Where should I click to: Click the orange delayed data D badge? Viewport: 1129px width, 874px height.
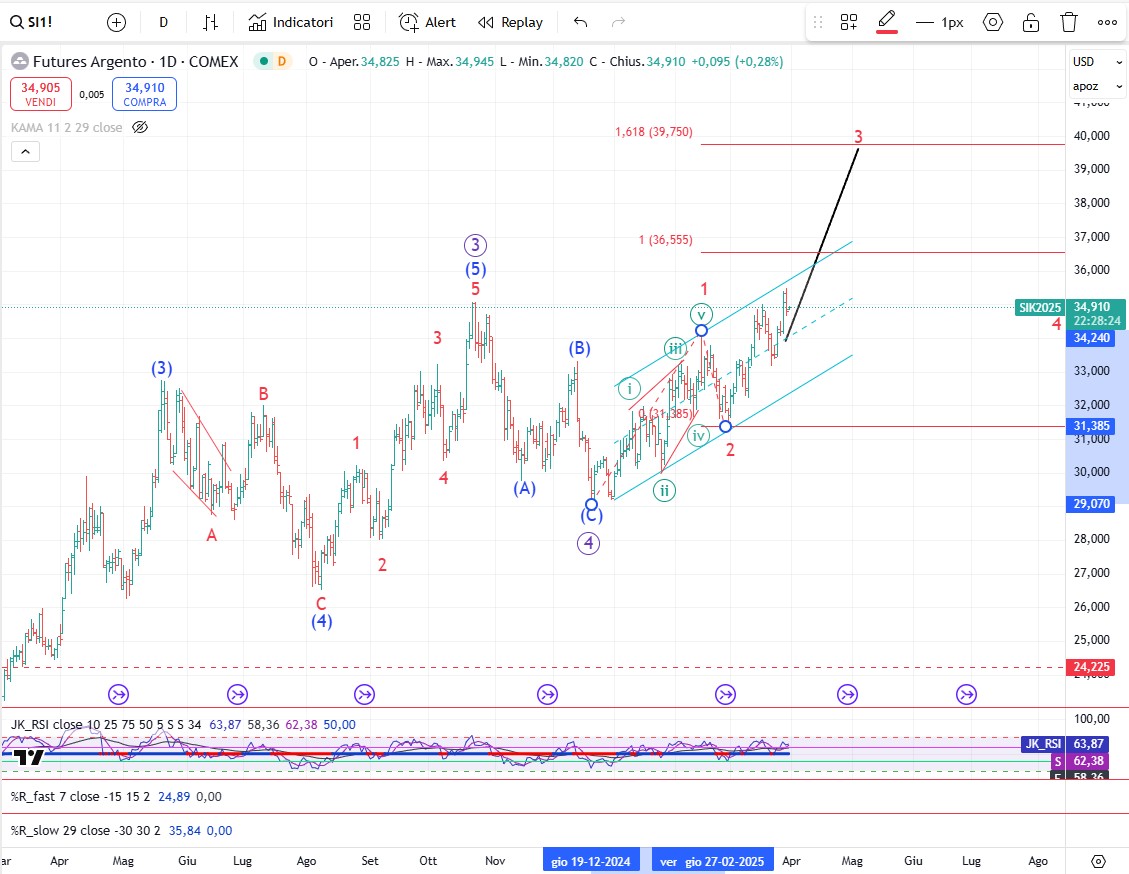(x=282, y=61)
